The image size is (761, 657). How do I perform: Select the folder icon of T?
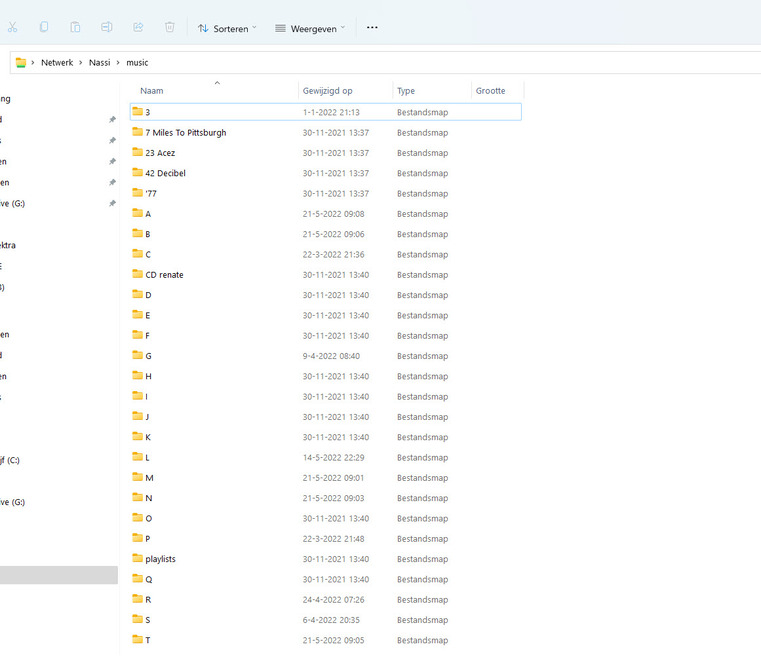137,640
